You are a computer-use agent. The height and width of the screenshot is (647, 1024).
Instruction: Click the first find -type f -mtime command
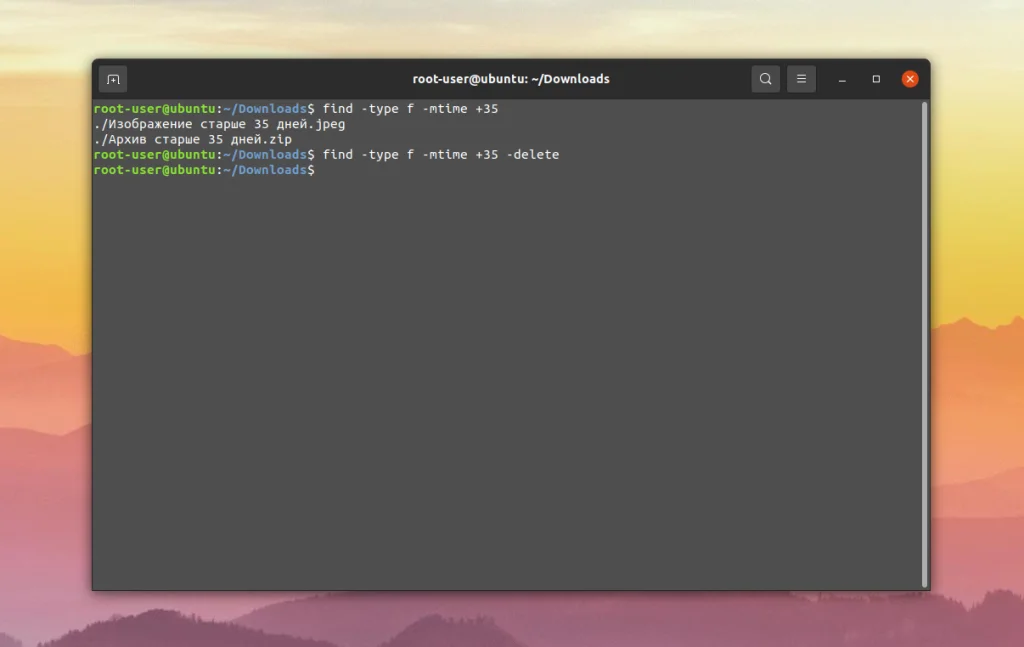pyautogui.click(x=410, y=108)
